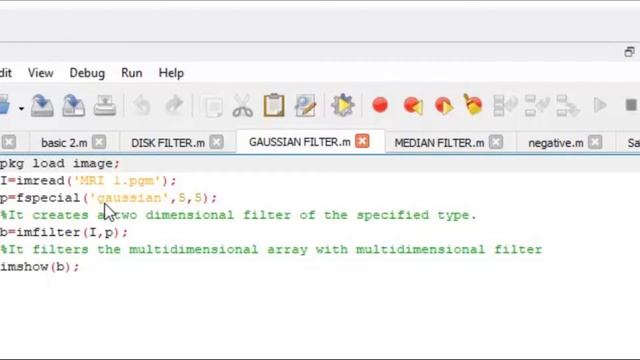Open the Help menu
The image size is (640, 360).
click(x=171, y=73)
